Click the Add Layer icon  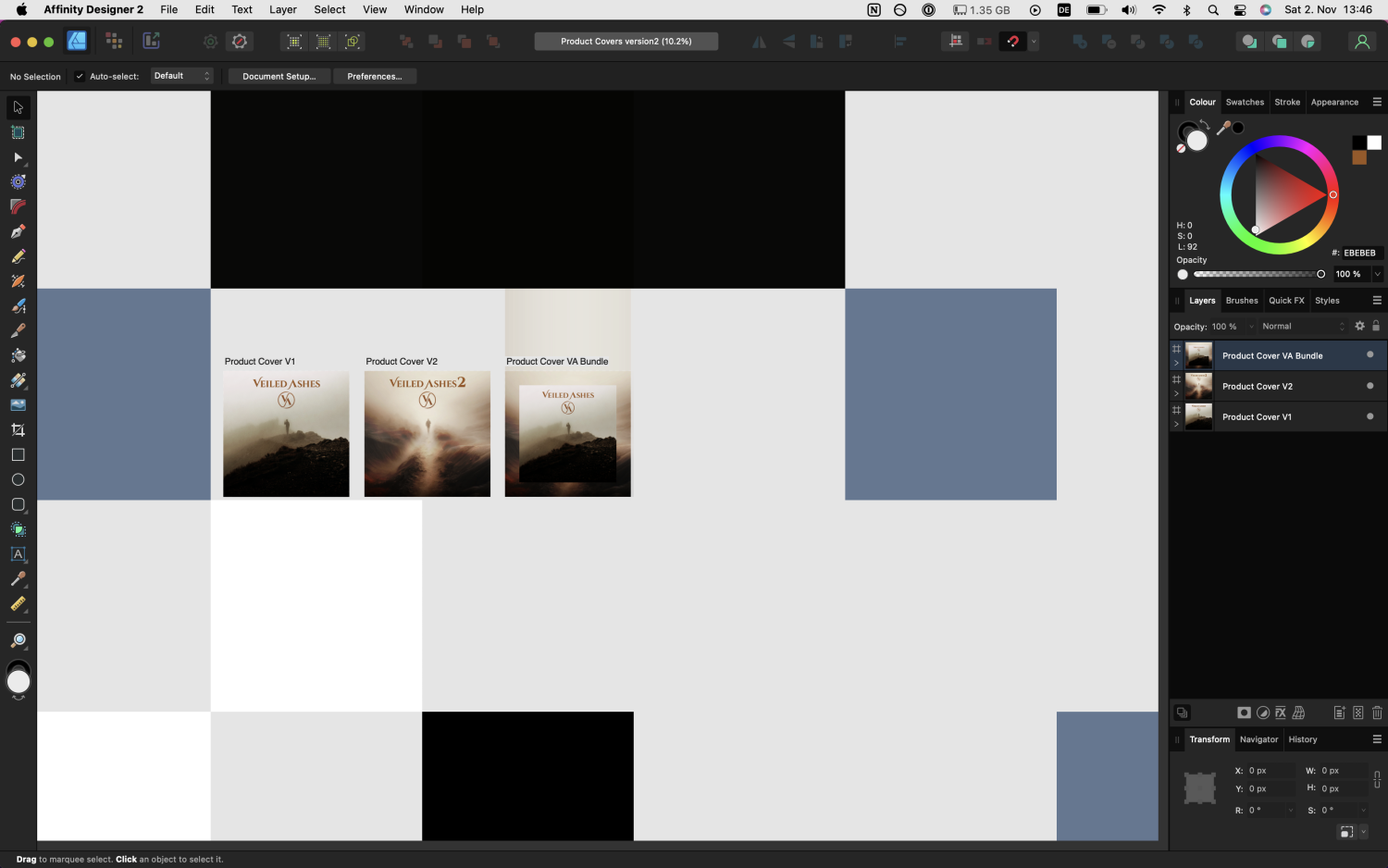pyautogui.click(x=1339, y=713)
